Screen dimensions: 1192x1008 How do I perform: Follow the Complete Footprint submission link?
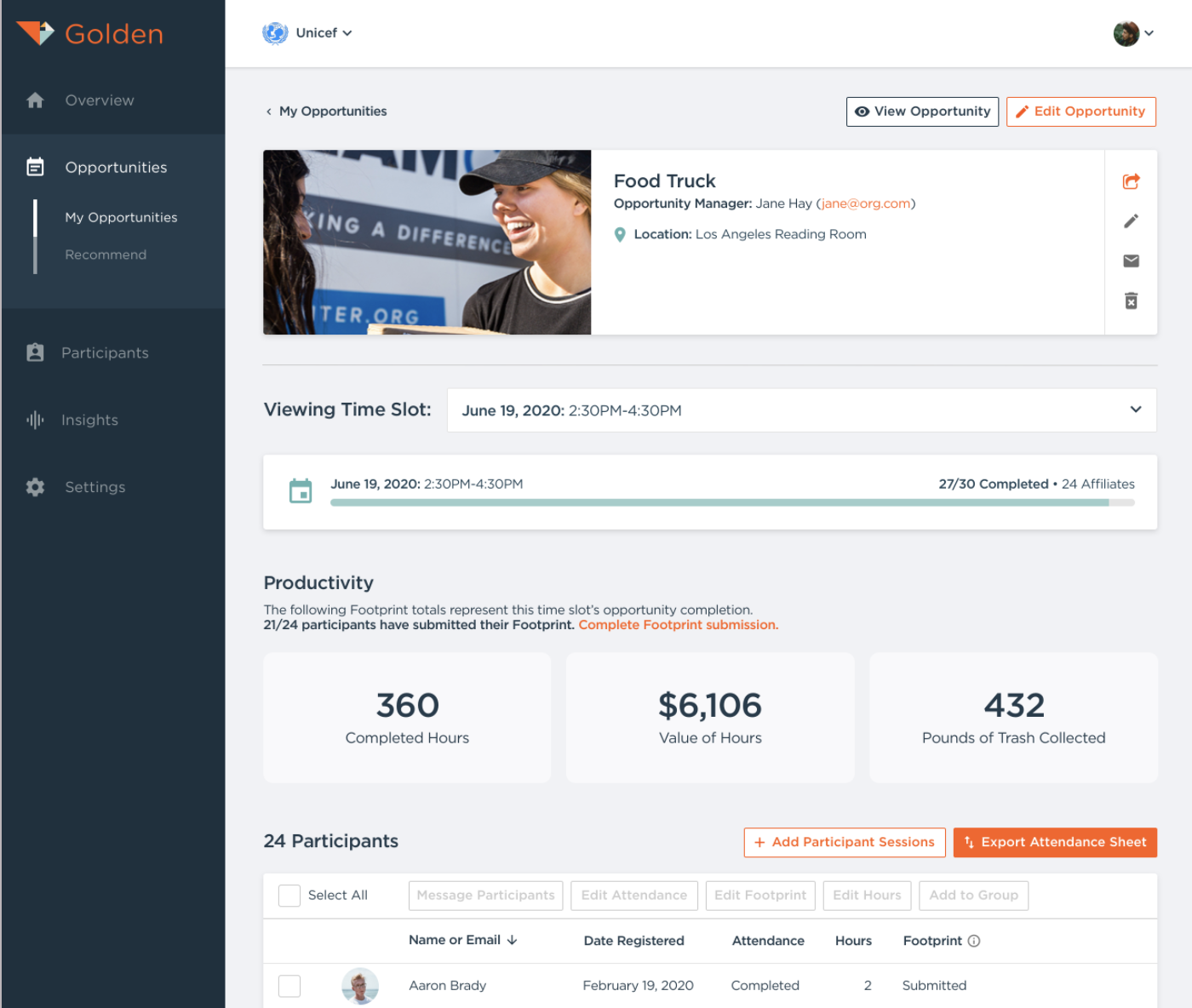[678, 625]
